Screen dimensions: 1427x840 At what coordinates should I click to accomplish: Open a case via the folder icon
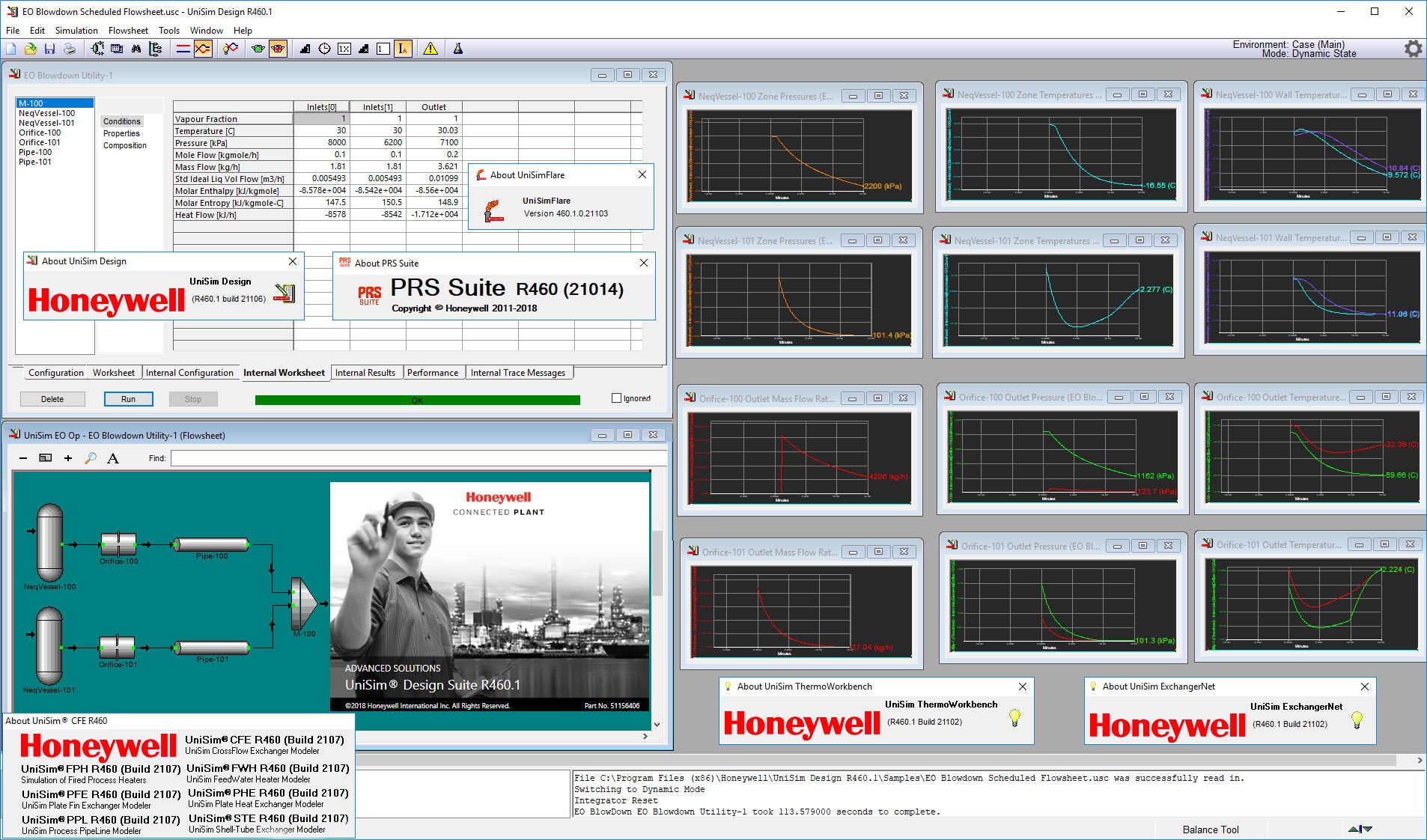point(30,49)
